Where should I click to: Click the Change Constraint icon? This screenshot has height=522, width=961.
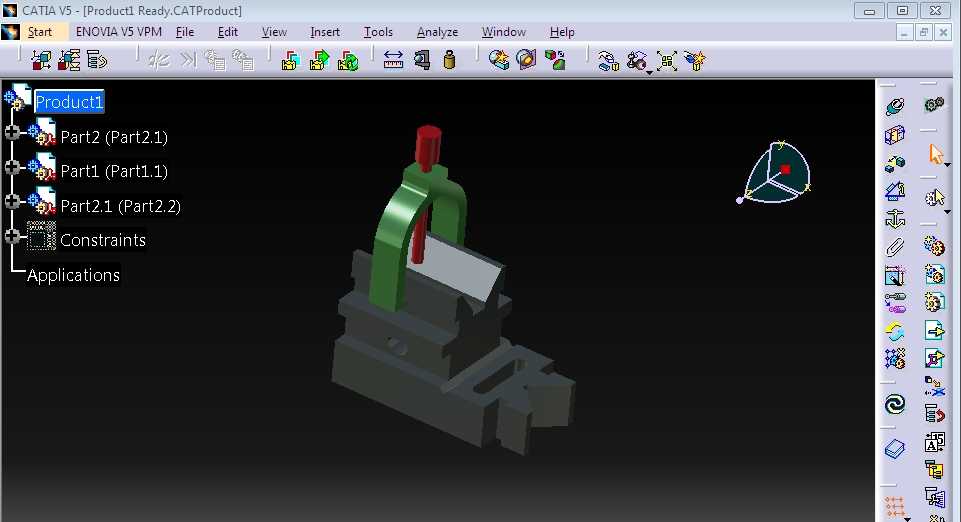[x=895, y=331]
